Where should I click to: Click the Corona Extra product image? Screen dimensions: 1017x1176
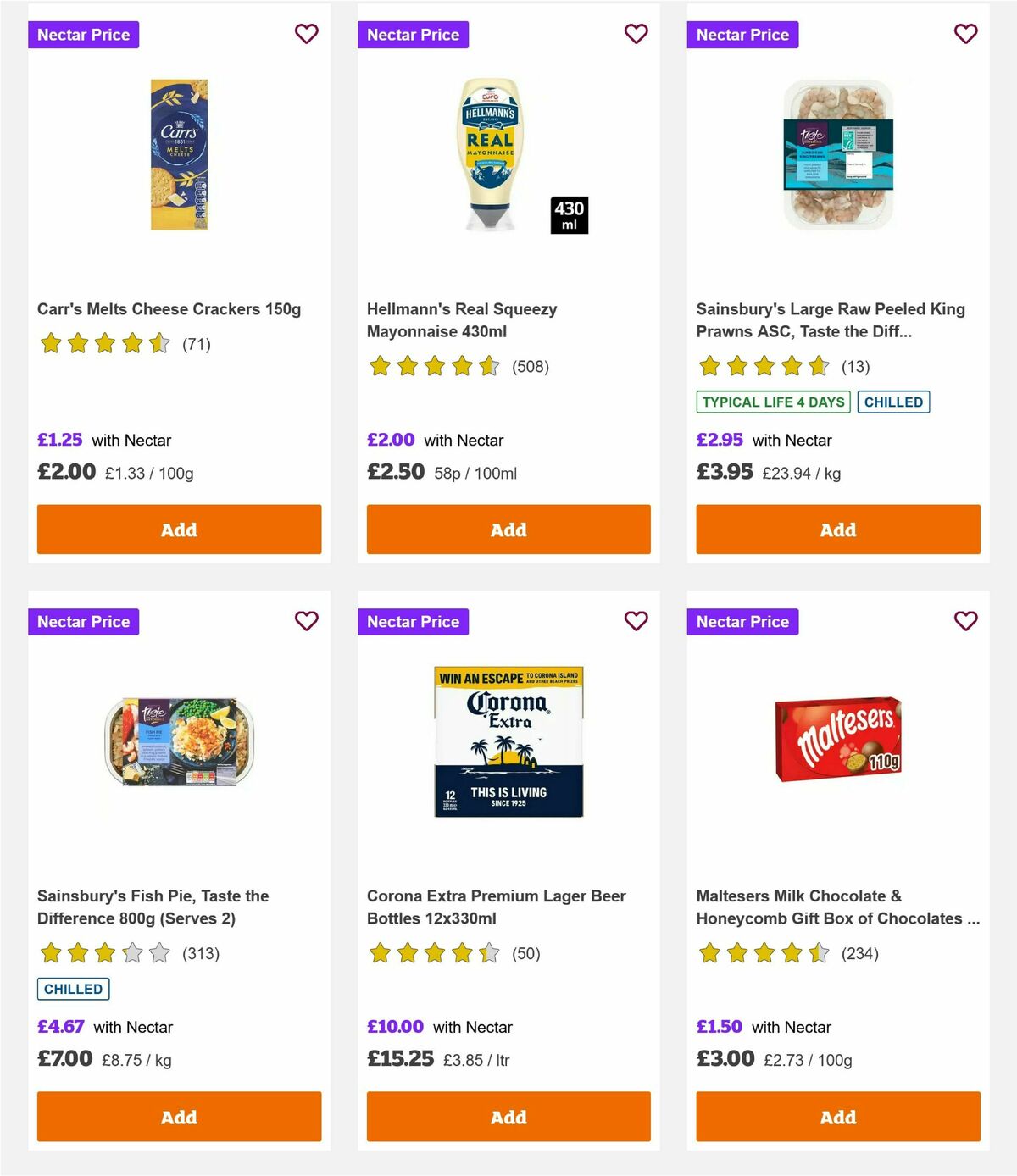508,740
